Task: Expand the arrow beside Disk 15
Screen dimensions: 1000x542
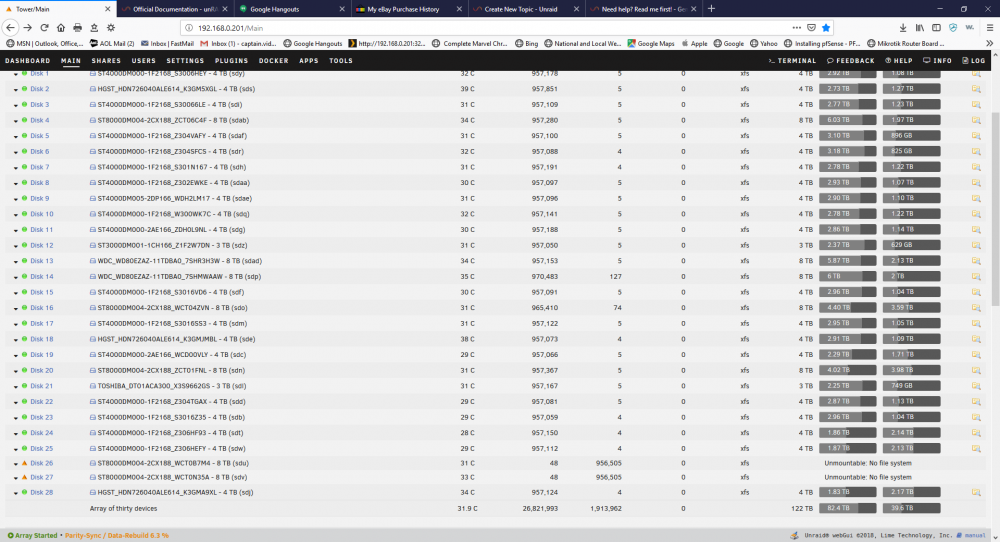Action: point(16,293)
